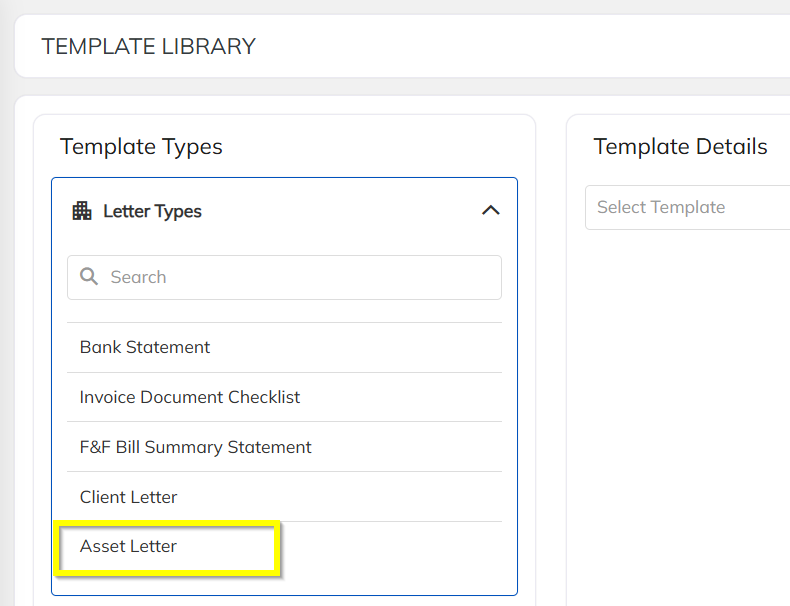
Task: Collapse the Letter Types section chevron
Action: coord(490,211)
